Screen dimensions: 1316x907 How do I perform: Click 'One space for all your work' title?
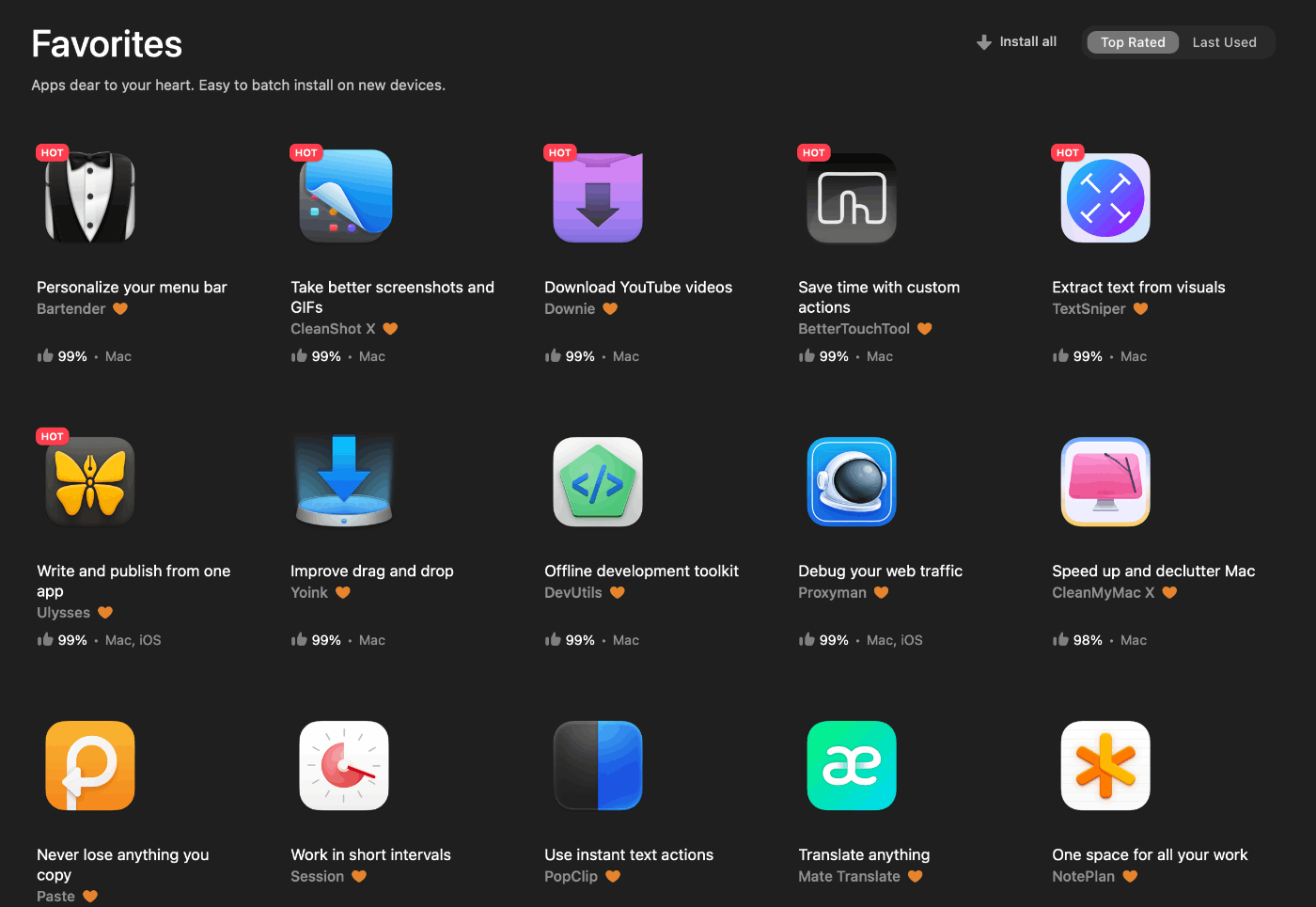pos(1150,855)
